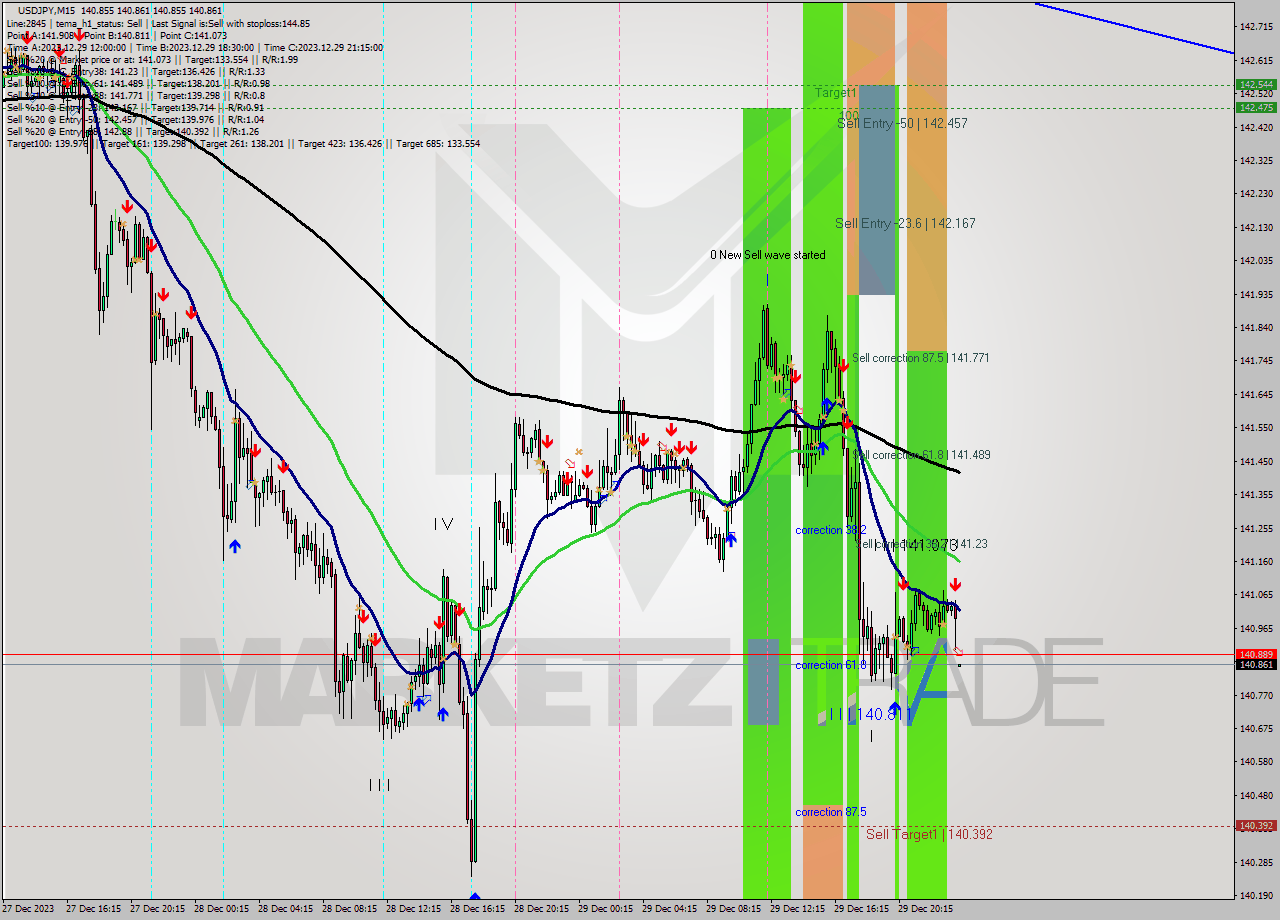Click the blue up arrow at chart bottom low
This screenshot has width=1280, height=920.
point(474,897)
